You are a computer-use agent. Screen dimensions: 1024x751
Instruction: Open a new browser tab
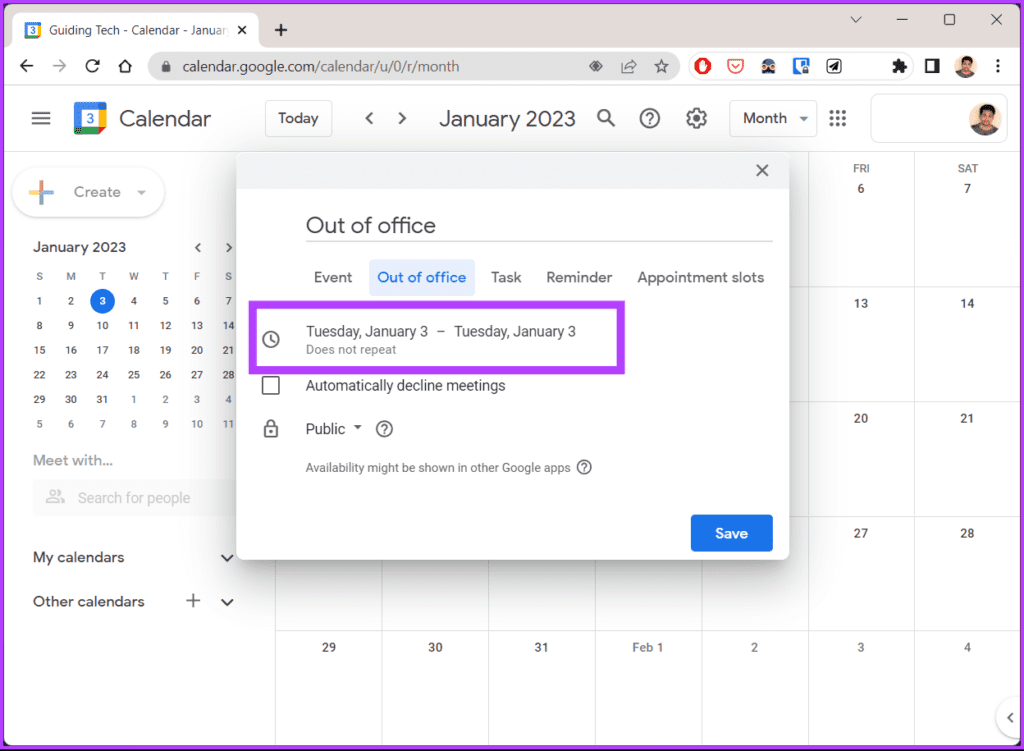[281, 30]
